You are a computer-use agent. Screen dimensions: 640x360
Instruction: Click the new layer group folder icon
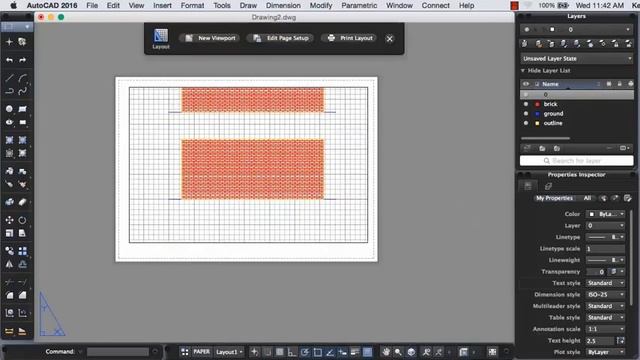tap(542, 148)
